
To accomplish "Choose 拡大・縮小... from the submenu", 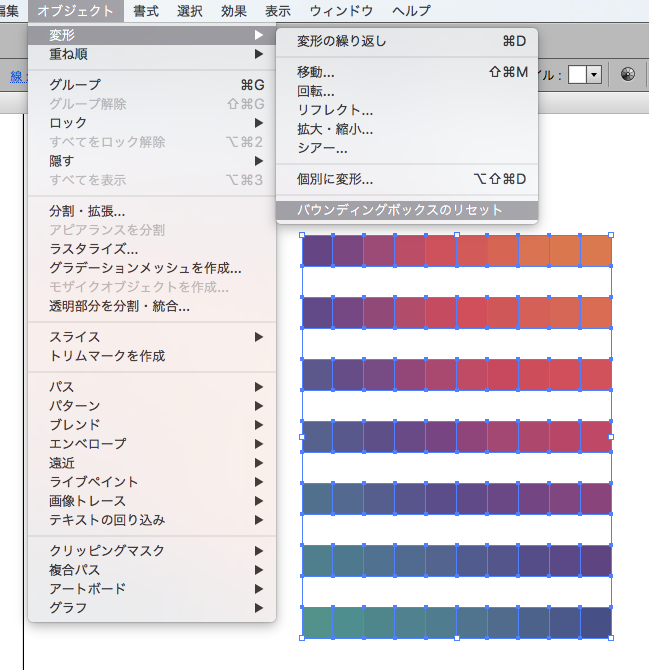I will coord(407,129).
